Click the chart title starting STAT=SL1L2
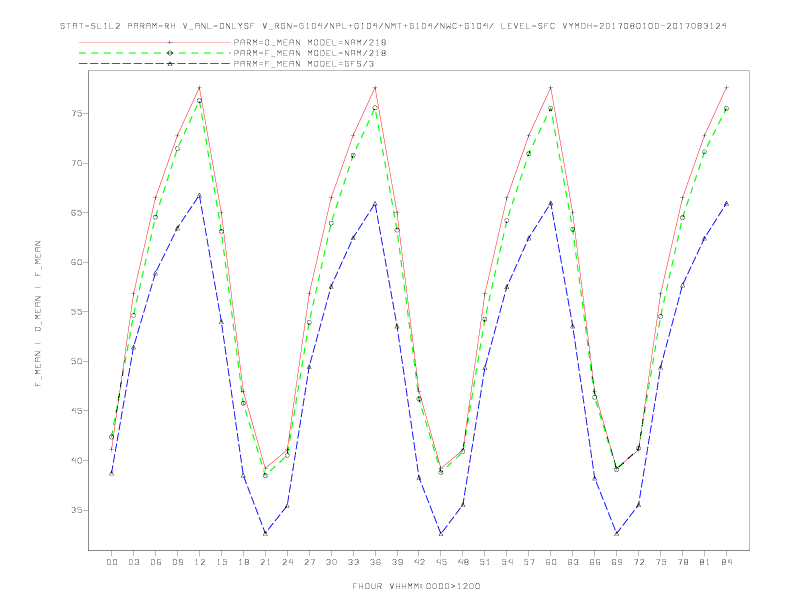Screen dimensions: 792x612 (x=393, y=26)
